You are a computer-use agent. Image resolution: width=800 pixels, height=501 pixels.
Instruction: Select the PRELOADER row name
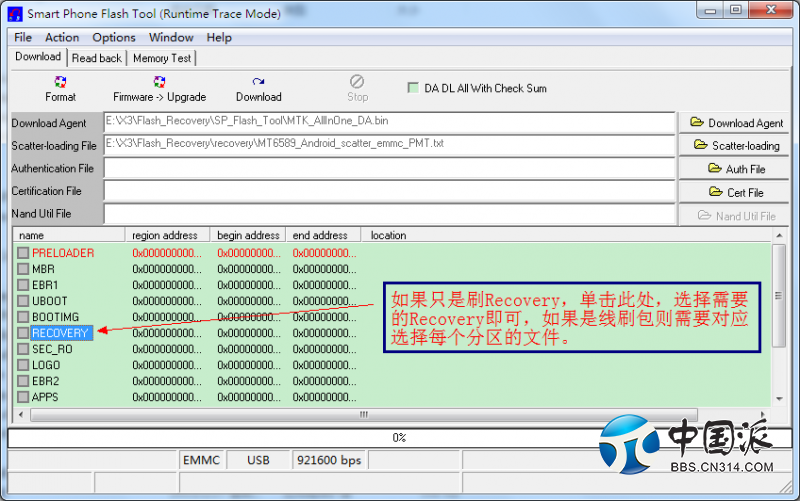(x=63, y=253)
